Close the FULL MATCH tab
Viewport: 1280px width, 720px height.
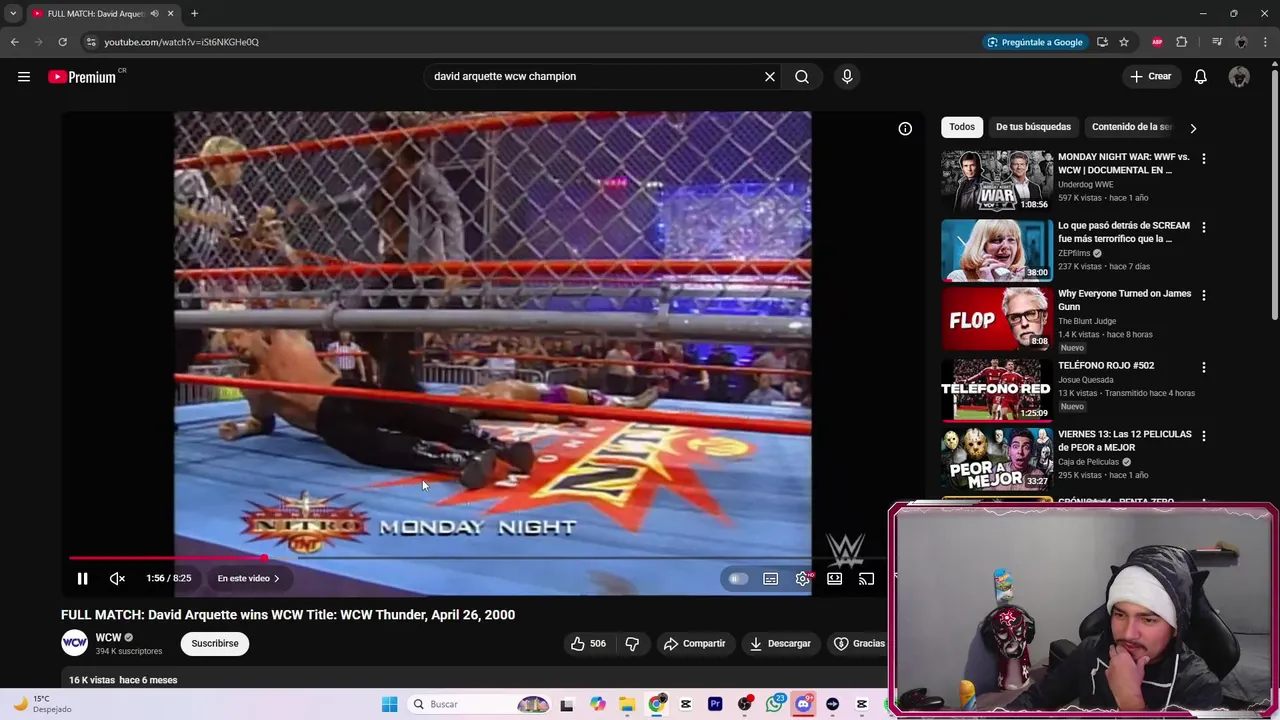(x=170, y=14)
